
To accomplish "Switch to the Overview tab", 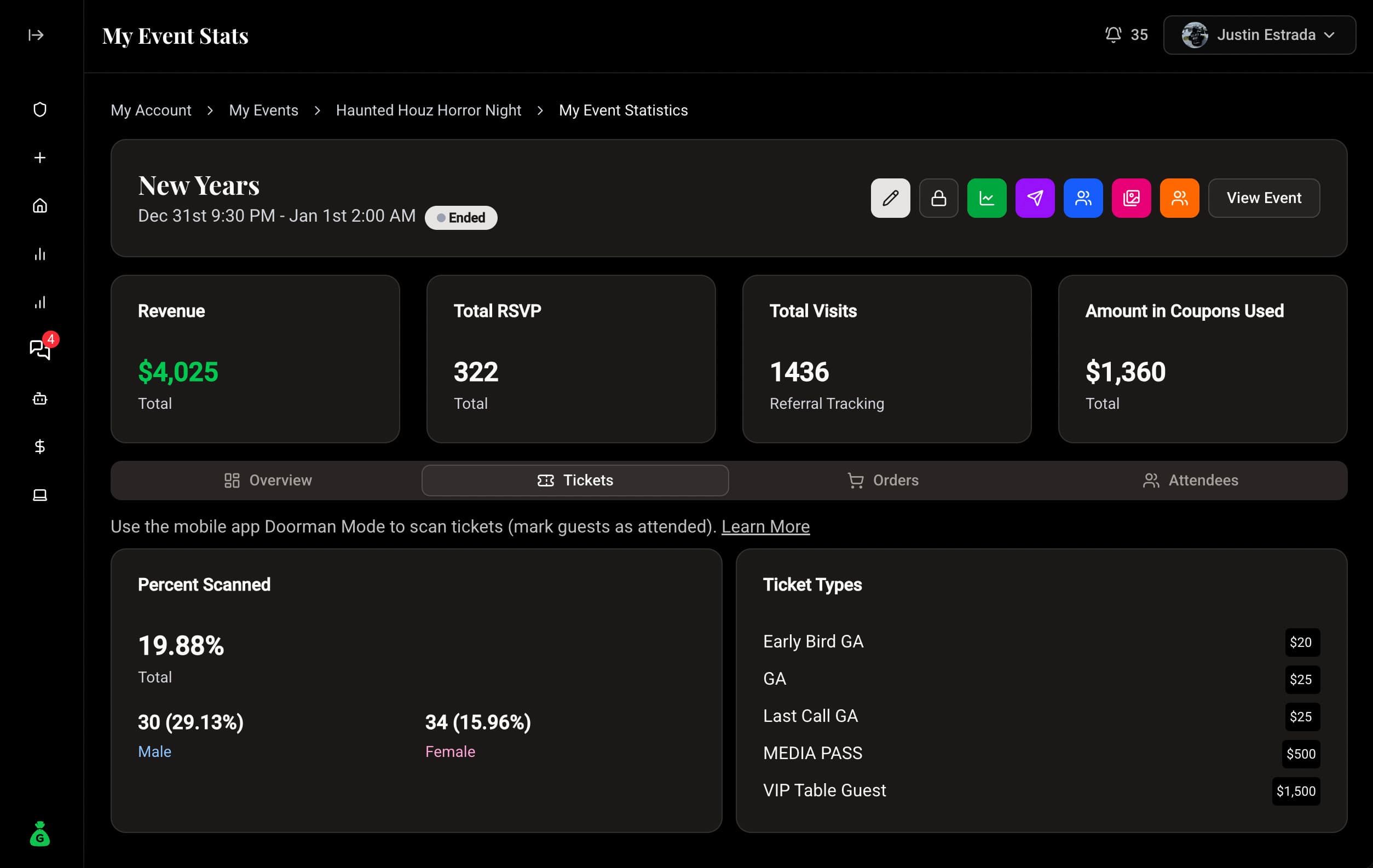I will coord(267,481).
